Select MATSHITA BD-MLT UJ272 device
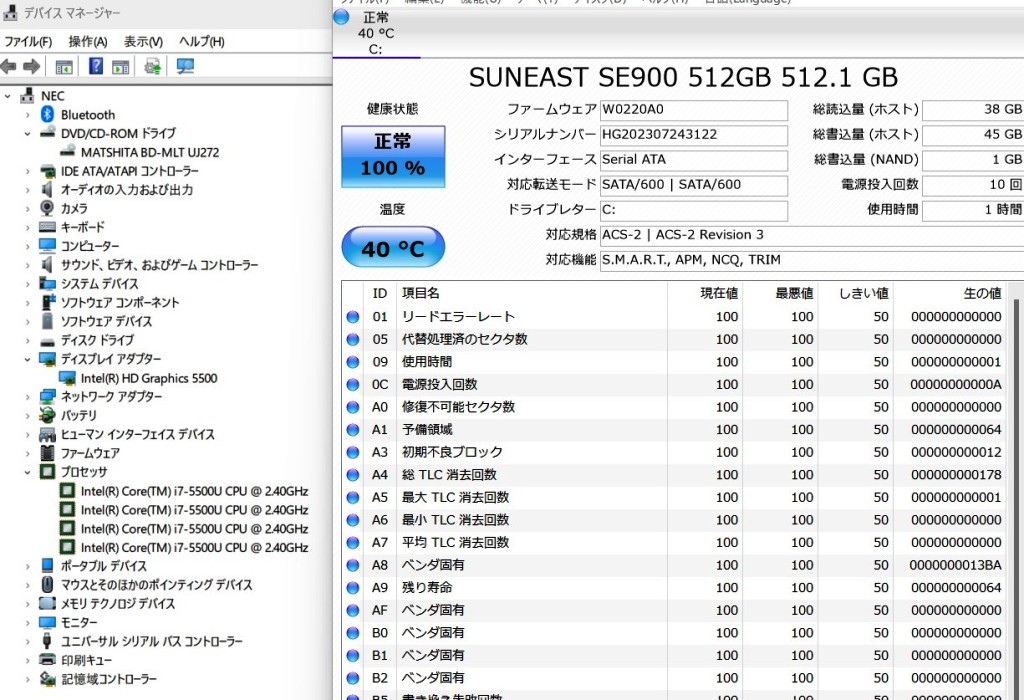 point(150,152)
